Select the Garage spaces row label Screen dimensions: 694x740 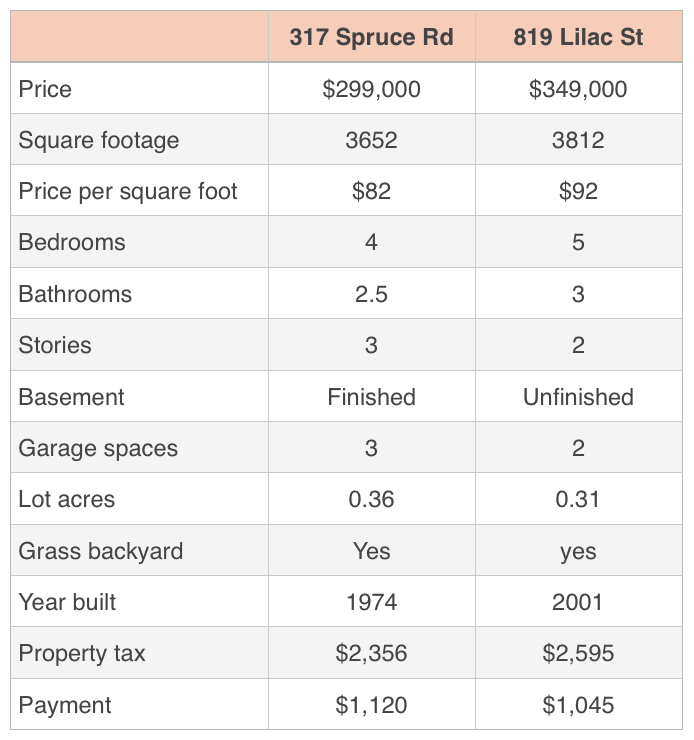pyautogui.click(x=140, y=448)
